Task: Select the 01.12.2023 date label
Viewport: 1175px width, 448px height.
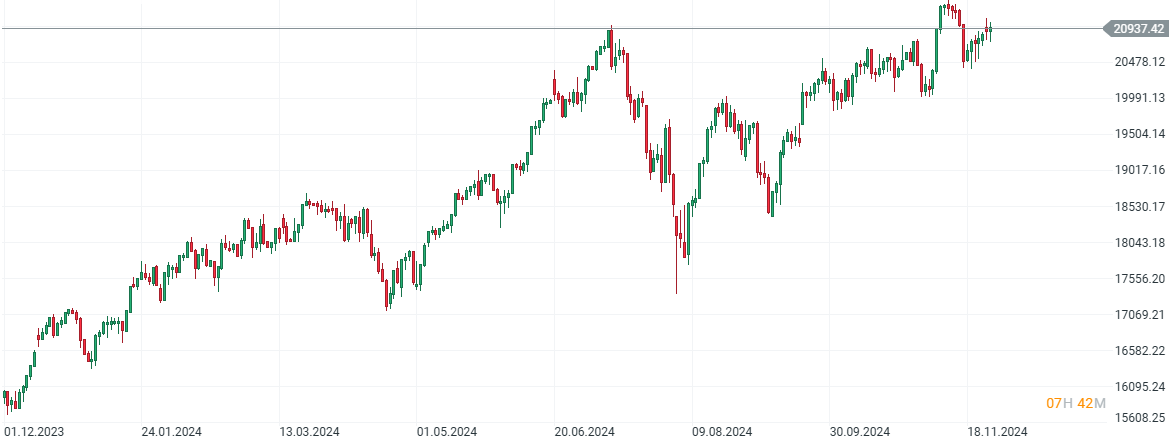Action: point(34,432)
